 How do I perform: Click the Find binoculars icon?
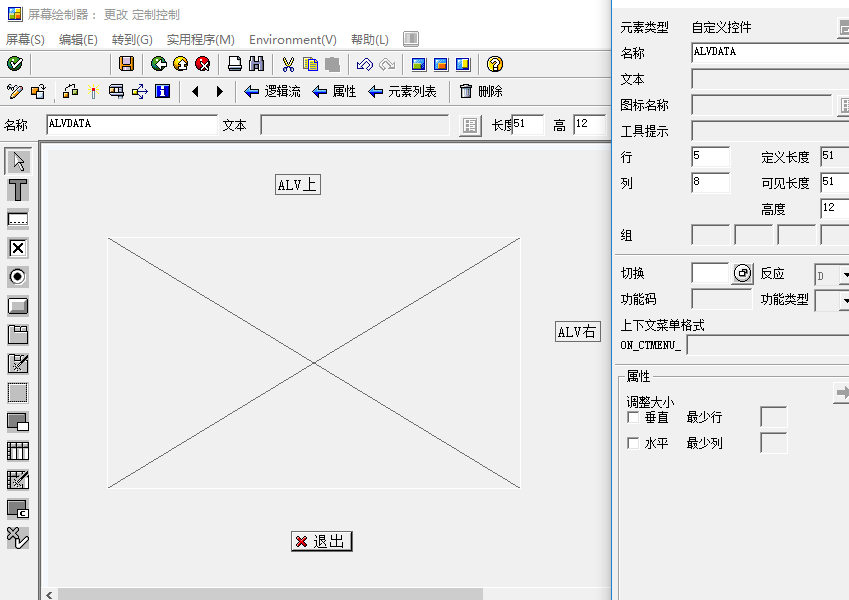point(257,63)
